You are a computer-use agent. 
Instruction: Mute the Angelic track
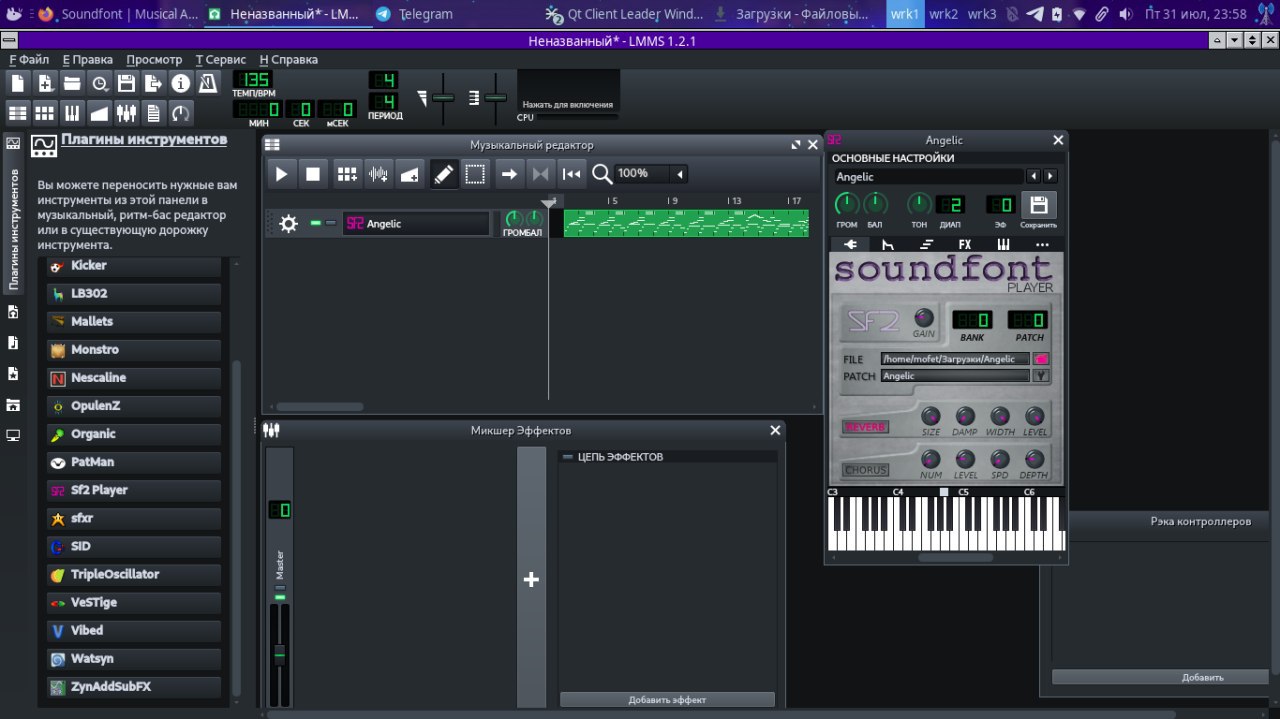click(316, 223)
